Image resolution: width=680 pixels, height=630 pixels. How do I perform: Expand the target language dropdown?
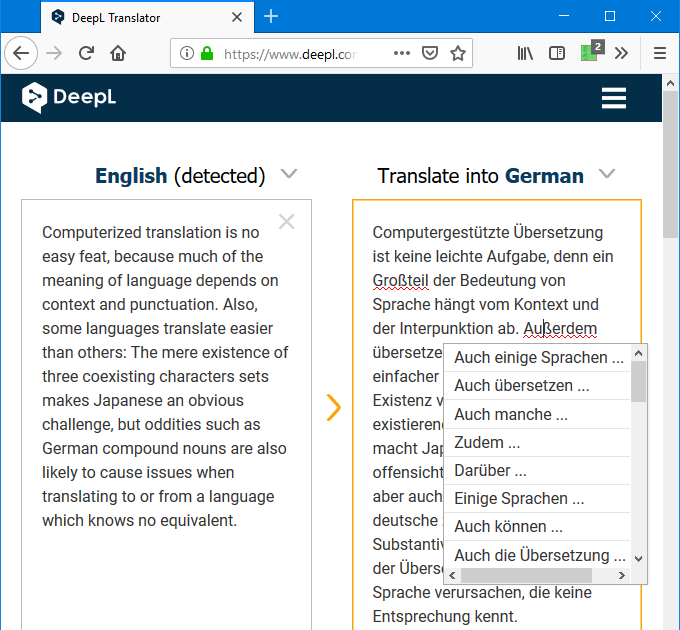pyautogui.click(x=607, y=174)
